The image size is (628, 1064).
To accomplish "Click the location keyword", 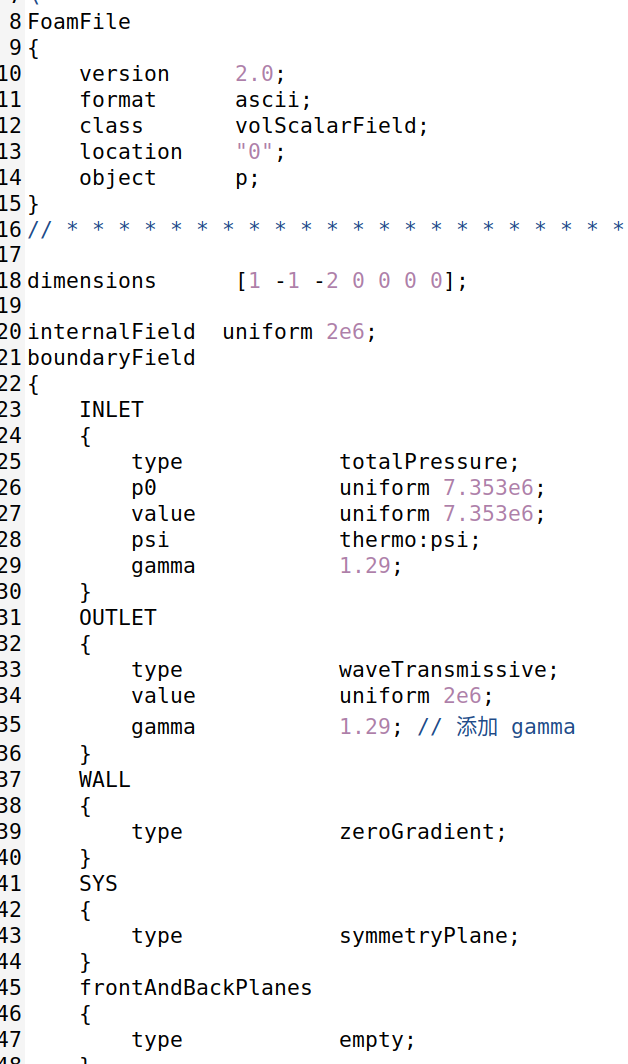I will (131, 152).
